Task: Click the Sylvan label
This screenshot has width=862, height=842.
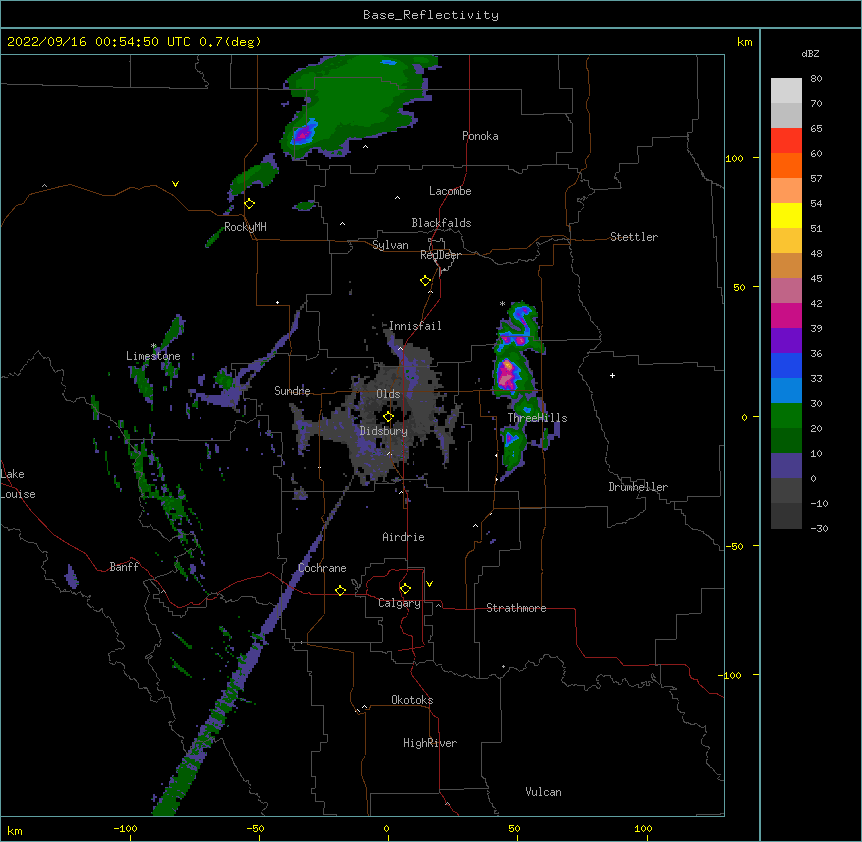Action: pyautogui.click(x=390, y=245)
